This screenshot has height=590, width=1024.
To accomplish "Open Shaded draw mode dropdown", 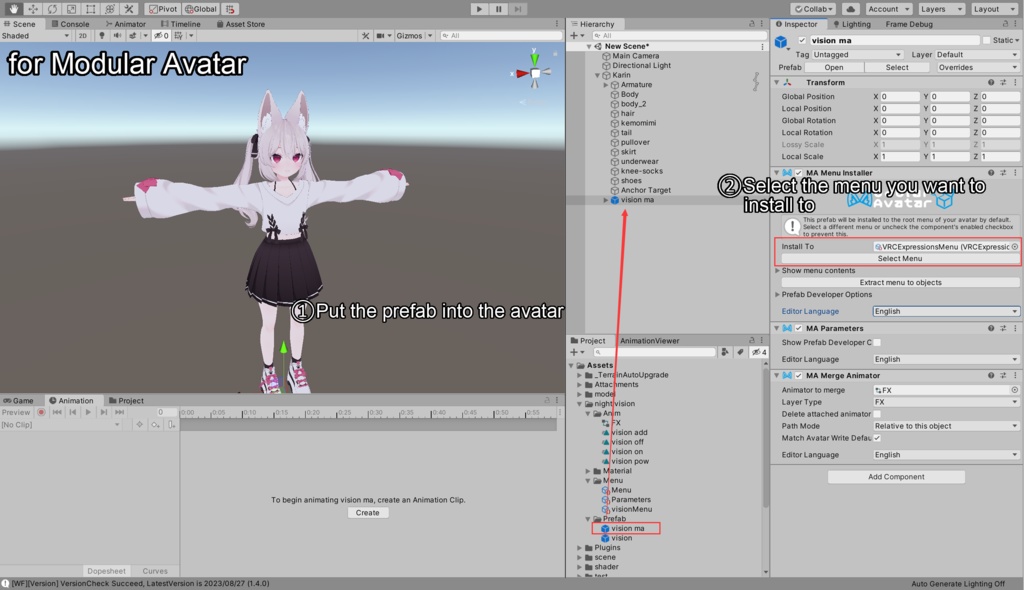I will tap(35, 35).
